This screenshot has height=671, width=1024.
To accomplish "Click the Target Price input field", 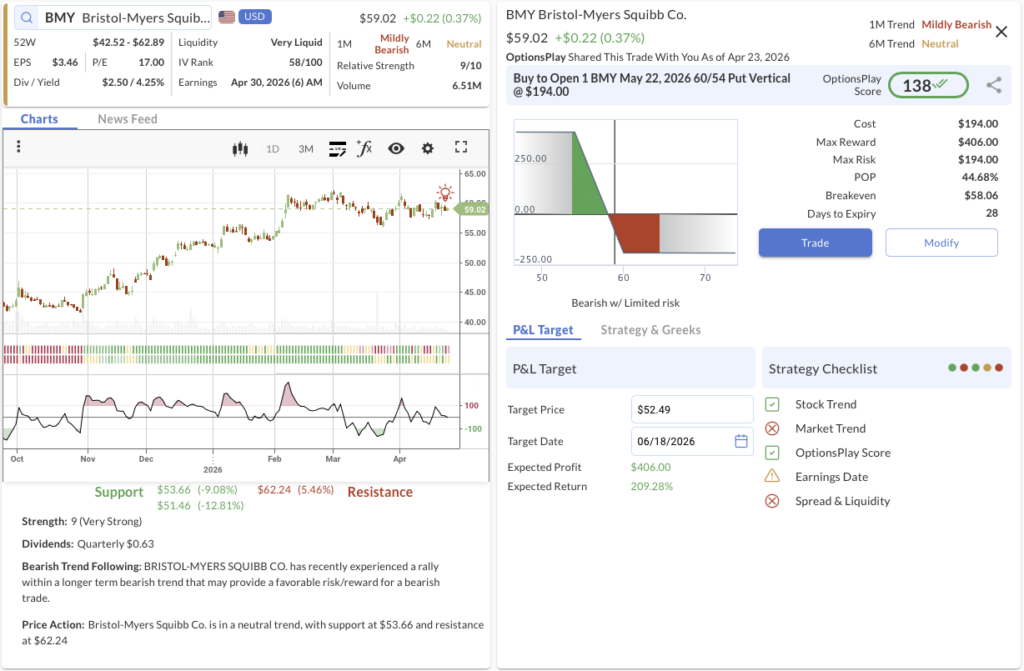I will pos(691,409).
